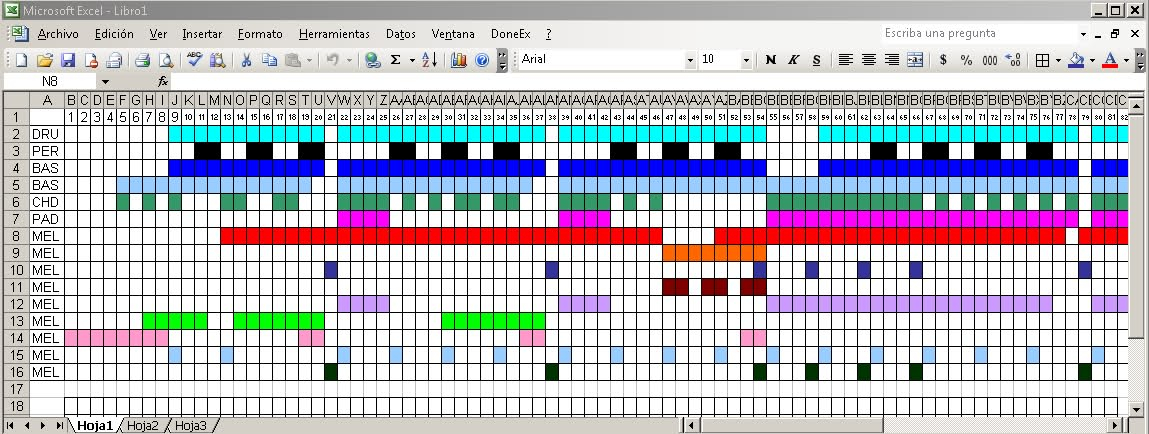Viewport: 1149px width, 434px height.
Task: Click the Undo arrow icon
Action: point(333,60)
